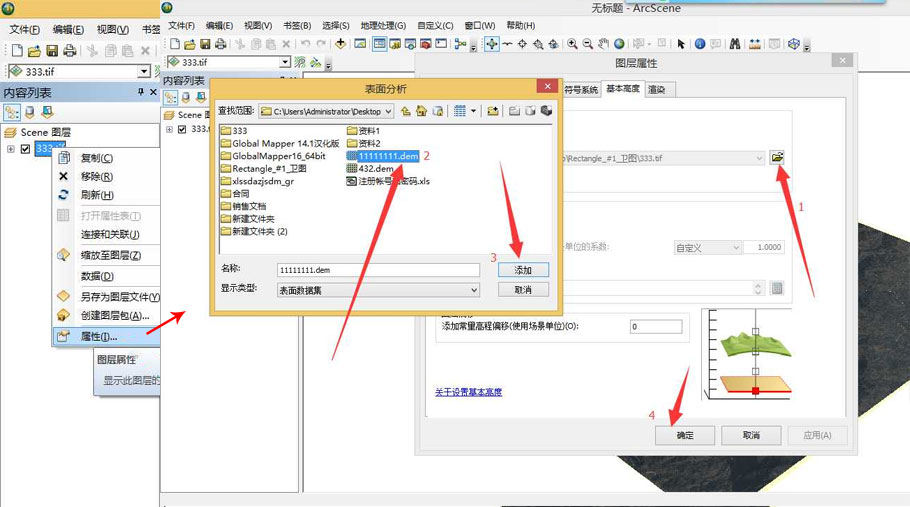
Task: Select the black arrow Select Graphics tool
Action: [x=681, y=44]
